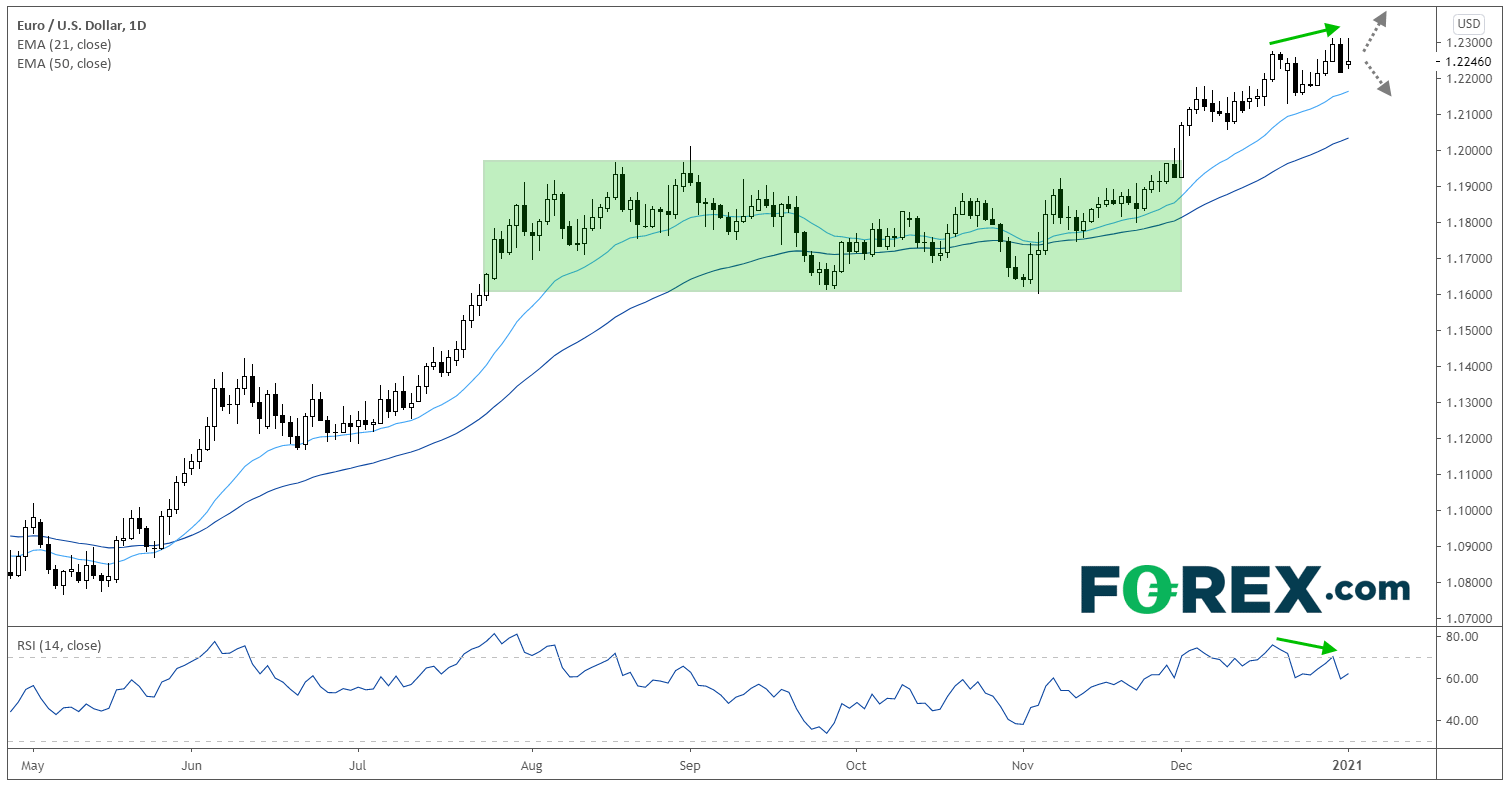
Task: Click the 1.10000 price axis label
Action: point(1469,510)
